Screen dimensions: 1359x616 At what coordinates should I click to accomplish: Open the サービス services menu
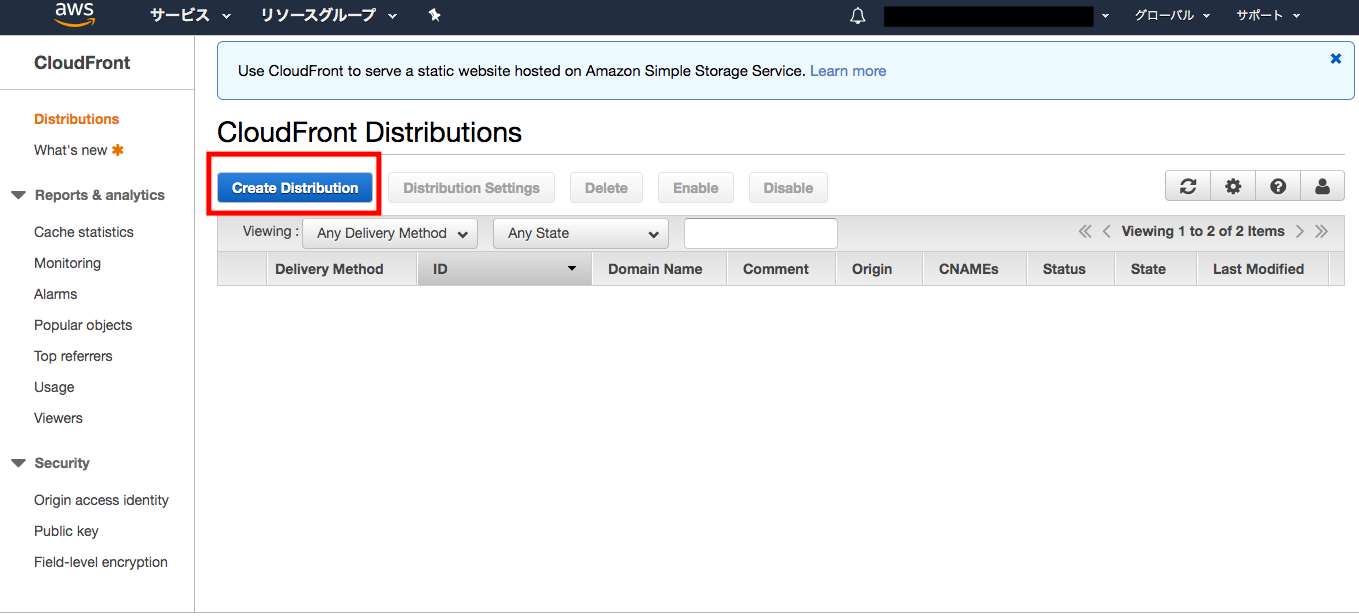point(190,15)
